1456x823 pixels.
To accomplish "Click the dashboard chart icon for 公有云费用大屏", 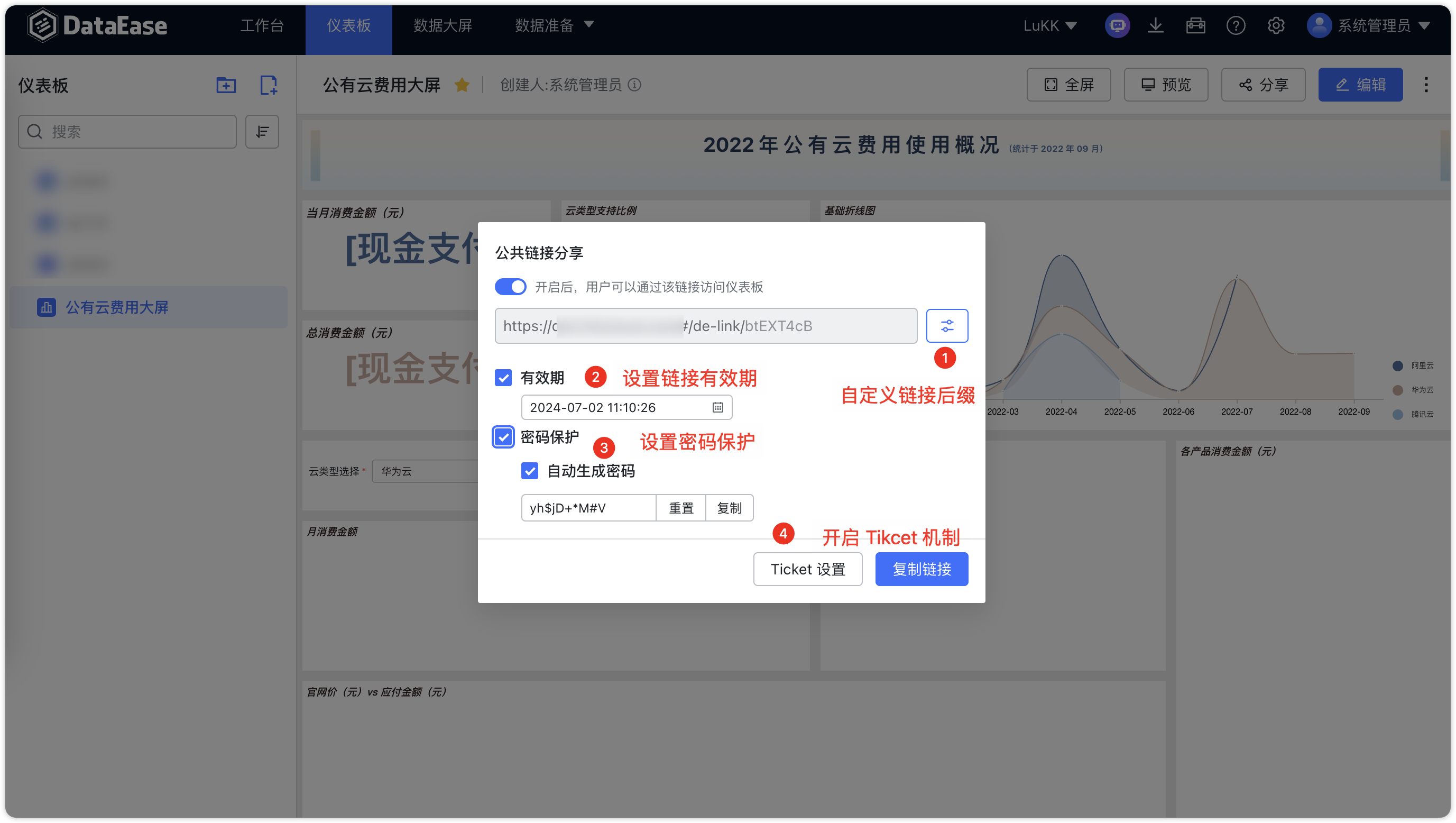I will point(46,307).
